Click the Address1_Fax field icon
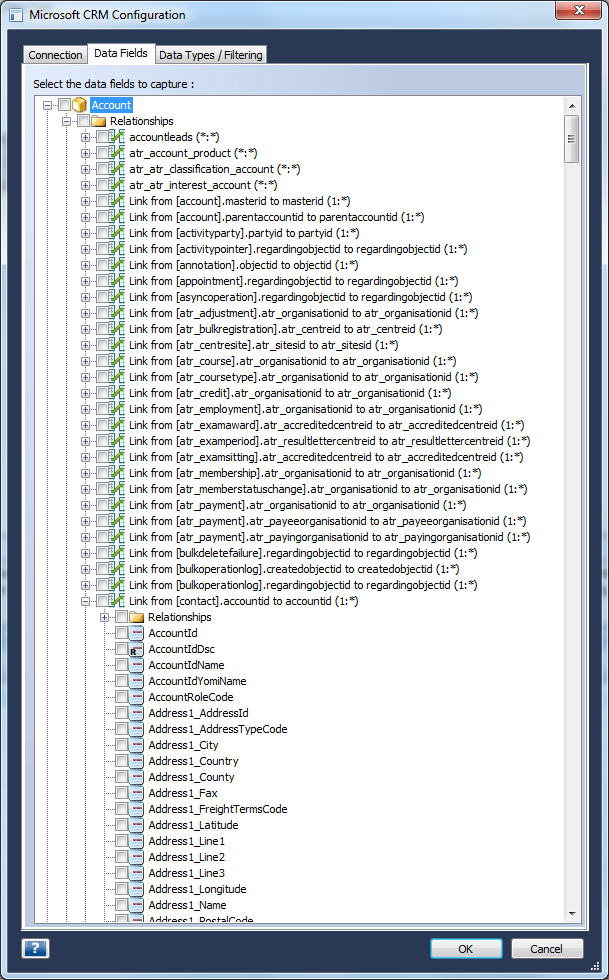This screenshot has height=980, width=609. click(x=137, y=793)
